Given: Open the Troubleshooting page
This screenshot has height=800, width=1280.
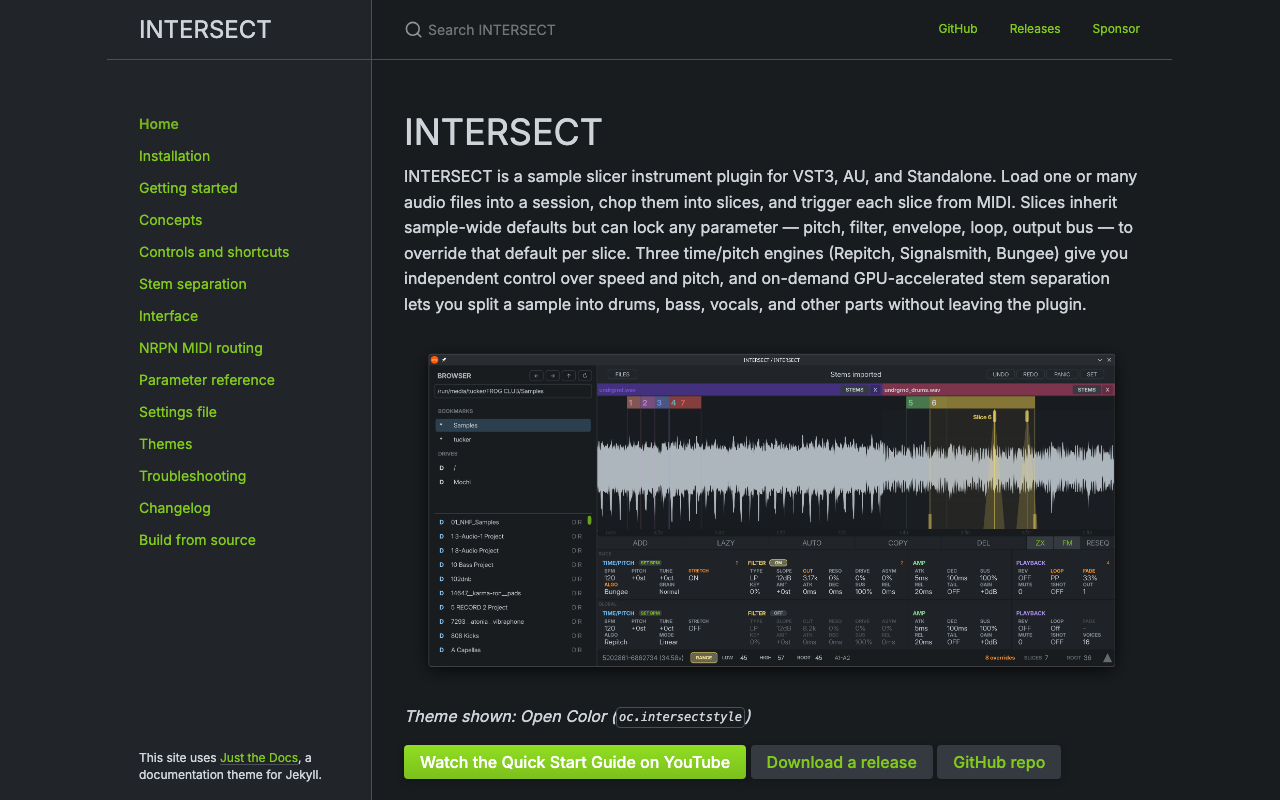Looking at the screenshot, I should coord(193,476).
